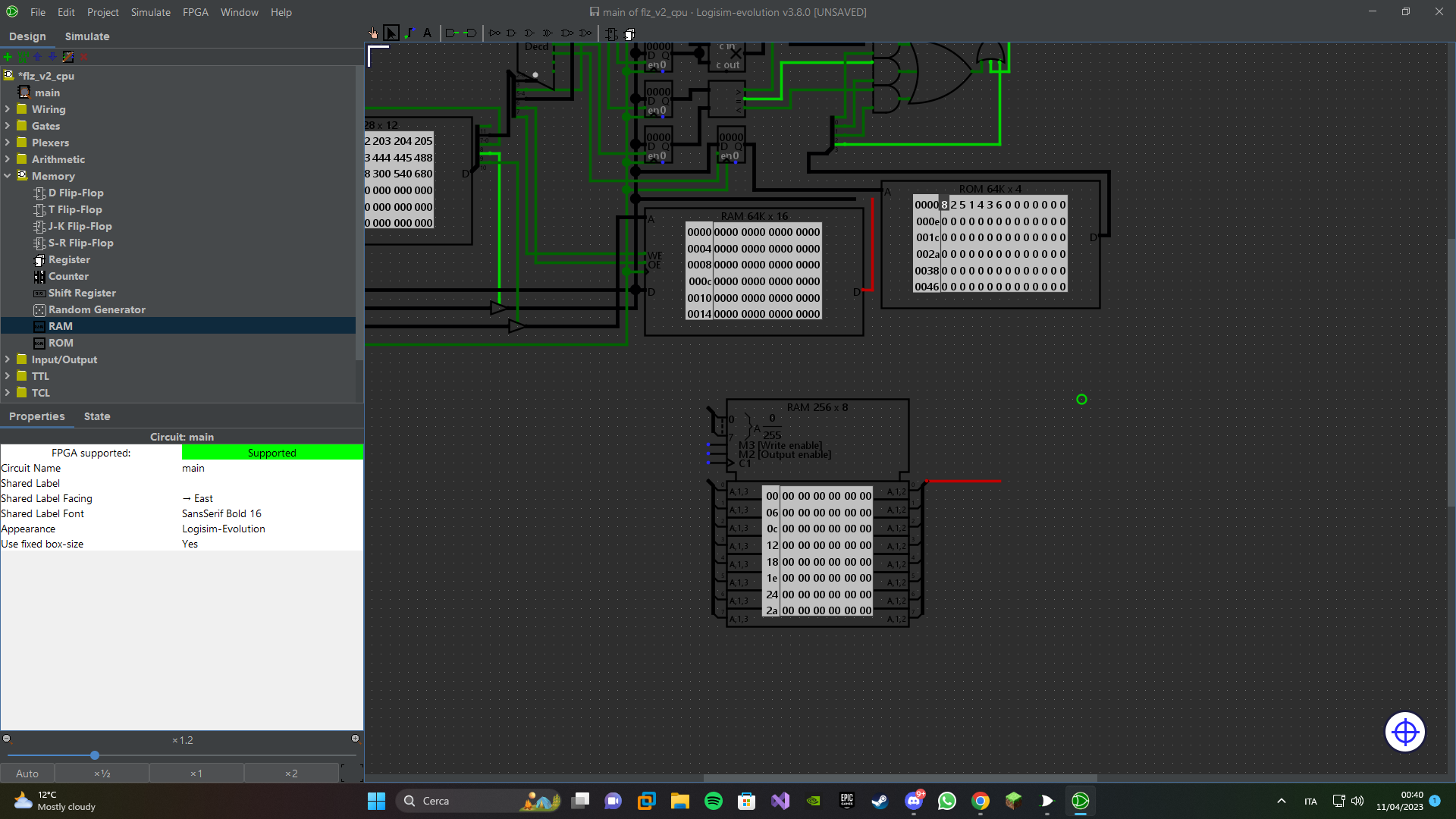Switch to the Edit selection tool
The image size is (1456, 819).
391,33
